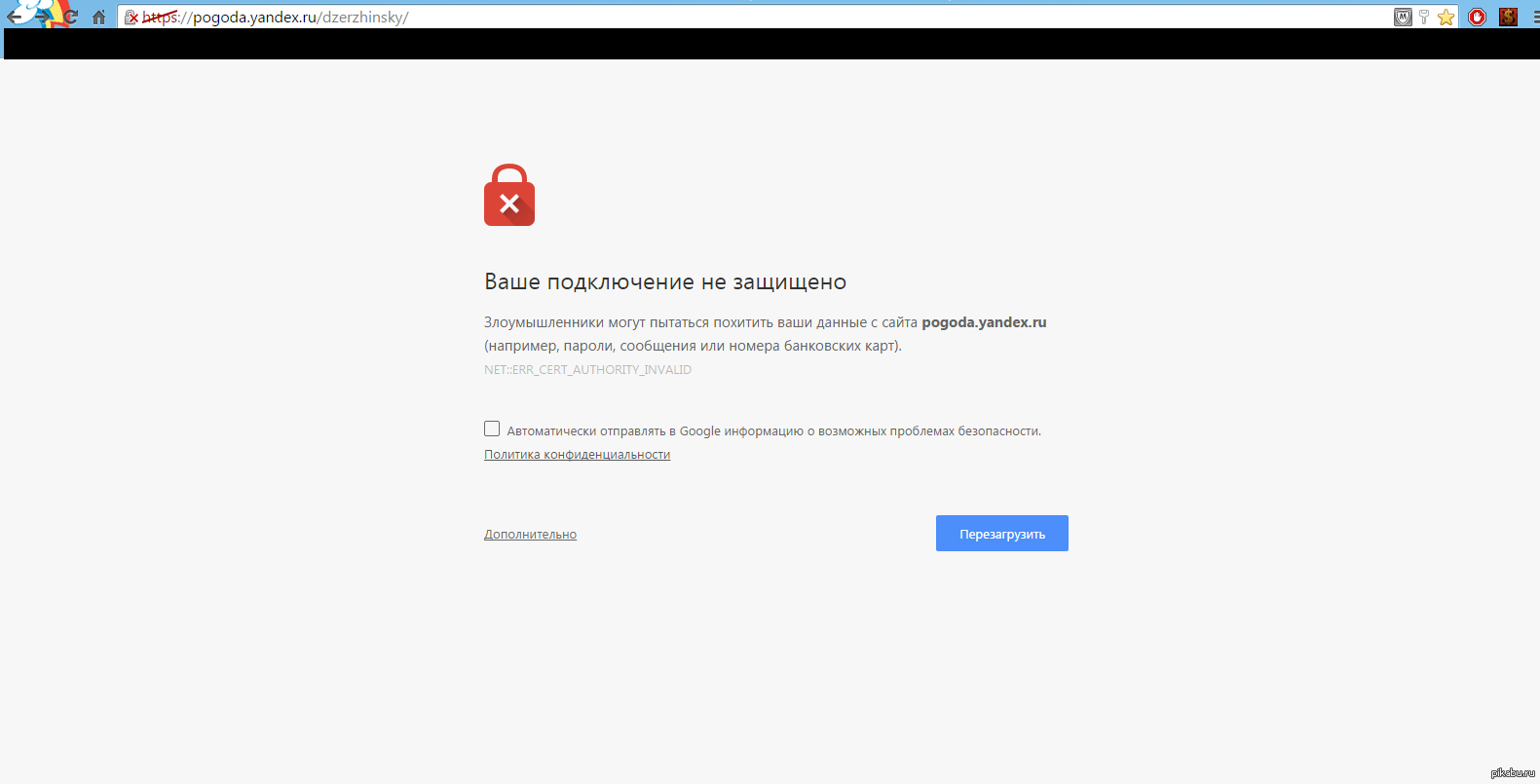Click the Перезагрузить button
1540x784 pixels.
pos(1001,534)
